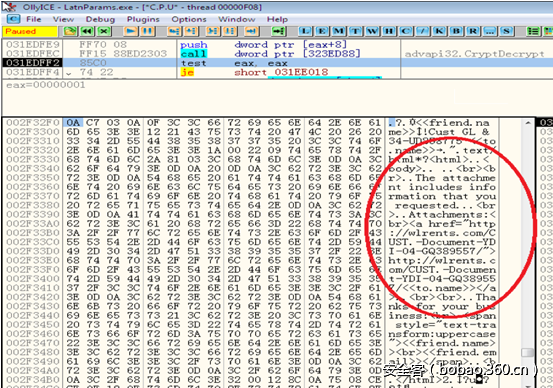The width and height of the screenshot is (553, 388).
Task: Select disassembly address 031EDFE9
Action: point(33,45)
